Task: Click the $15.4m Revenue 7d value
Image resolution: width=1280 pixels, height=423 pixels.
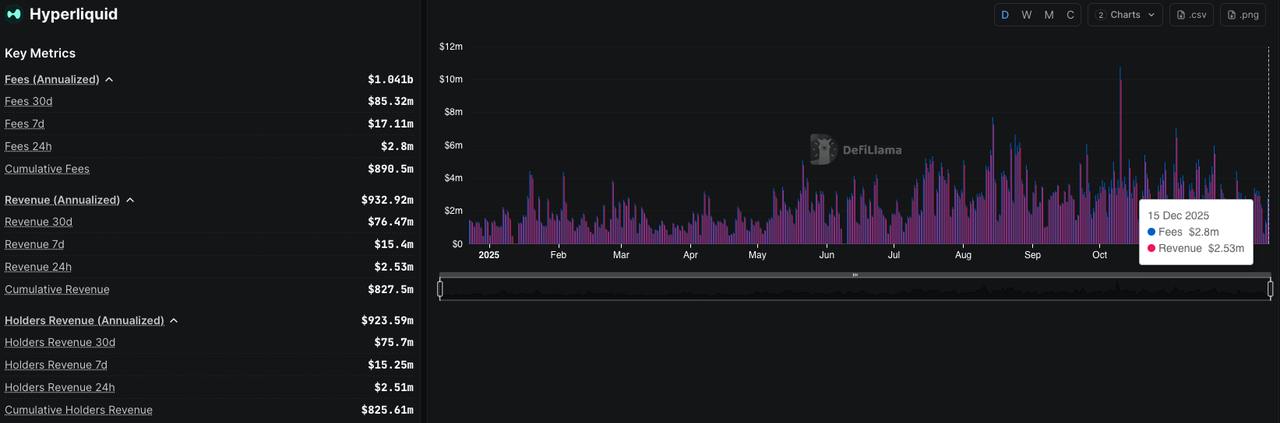Action: [x=393, y=245]
